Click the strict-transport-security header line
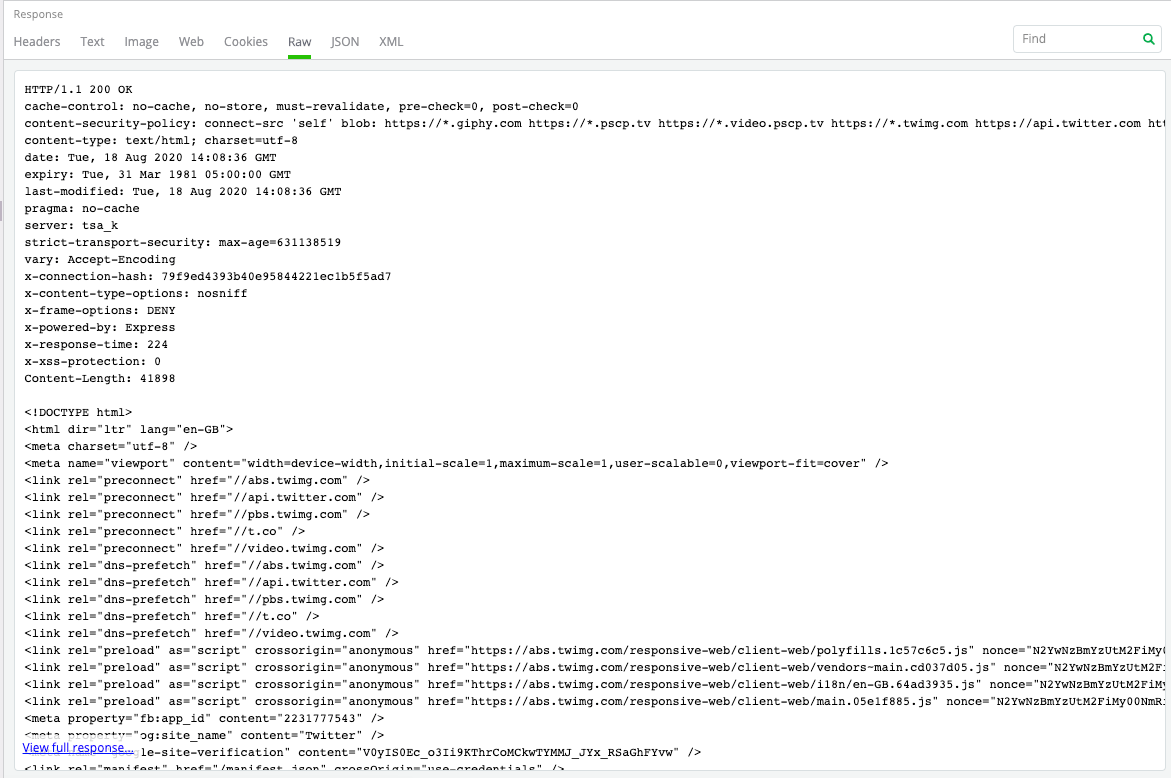 pos(182,243)
